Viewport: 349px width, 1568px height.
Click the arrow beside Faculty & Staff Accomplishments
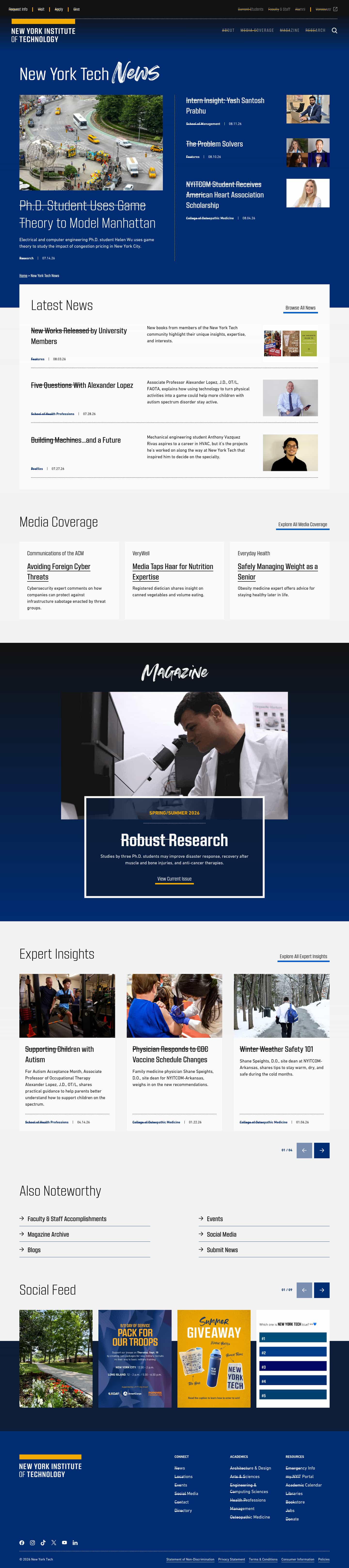tap(22, 1219)
